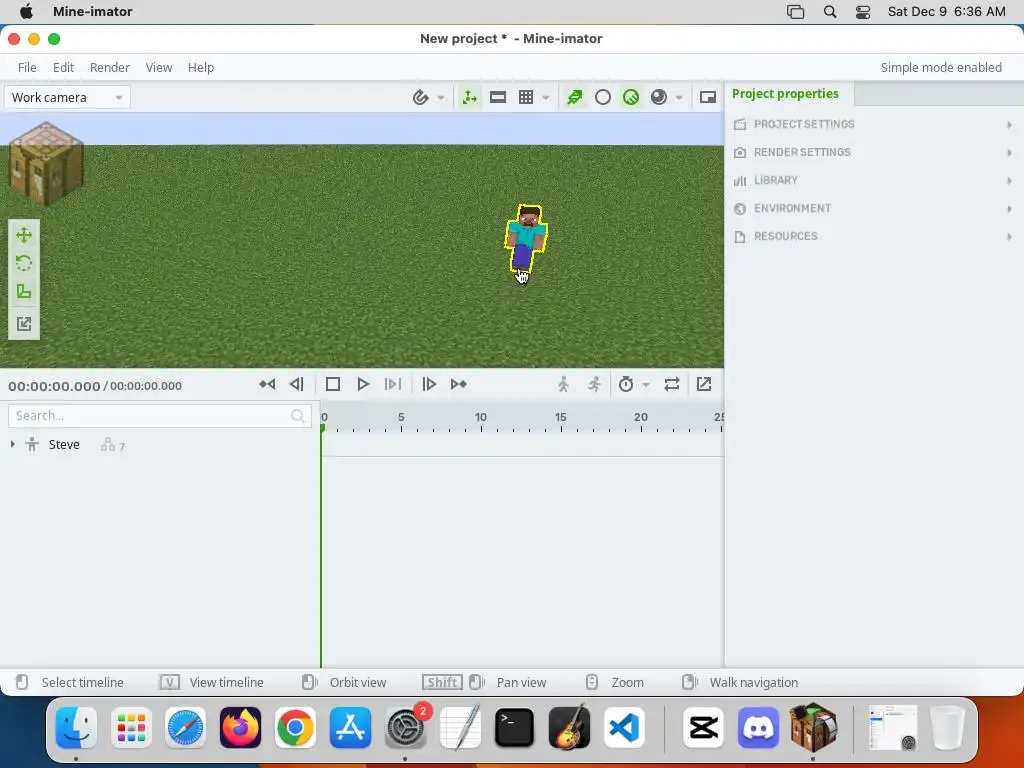1024x768 pixels.
Task: Expand the Render Settings section
Action: (x=874, y=152)
